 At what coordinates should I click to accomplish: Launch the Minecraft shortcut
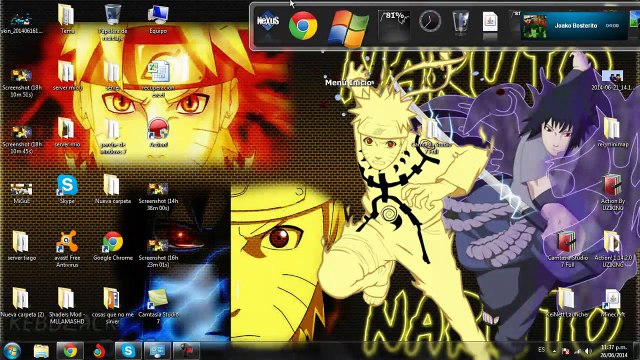(612, 303)
